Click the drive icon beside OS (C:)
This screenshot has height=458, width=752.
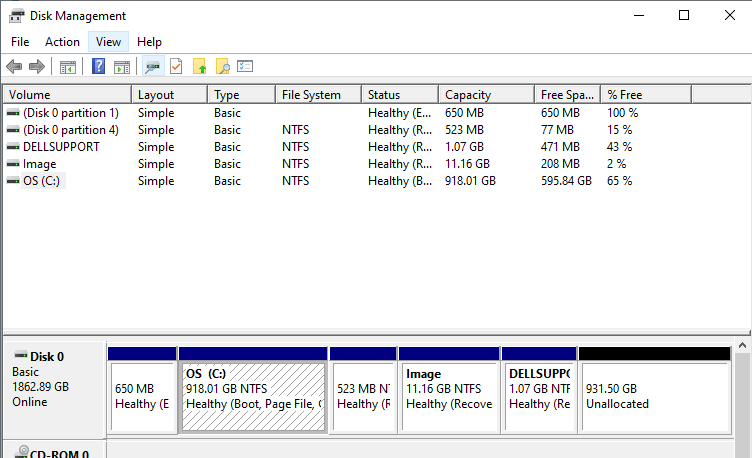13,181
